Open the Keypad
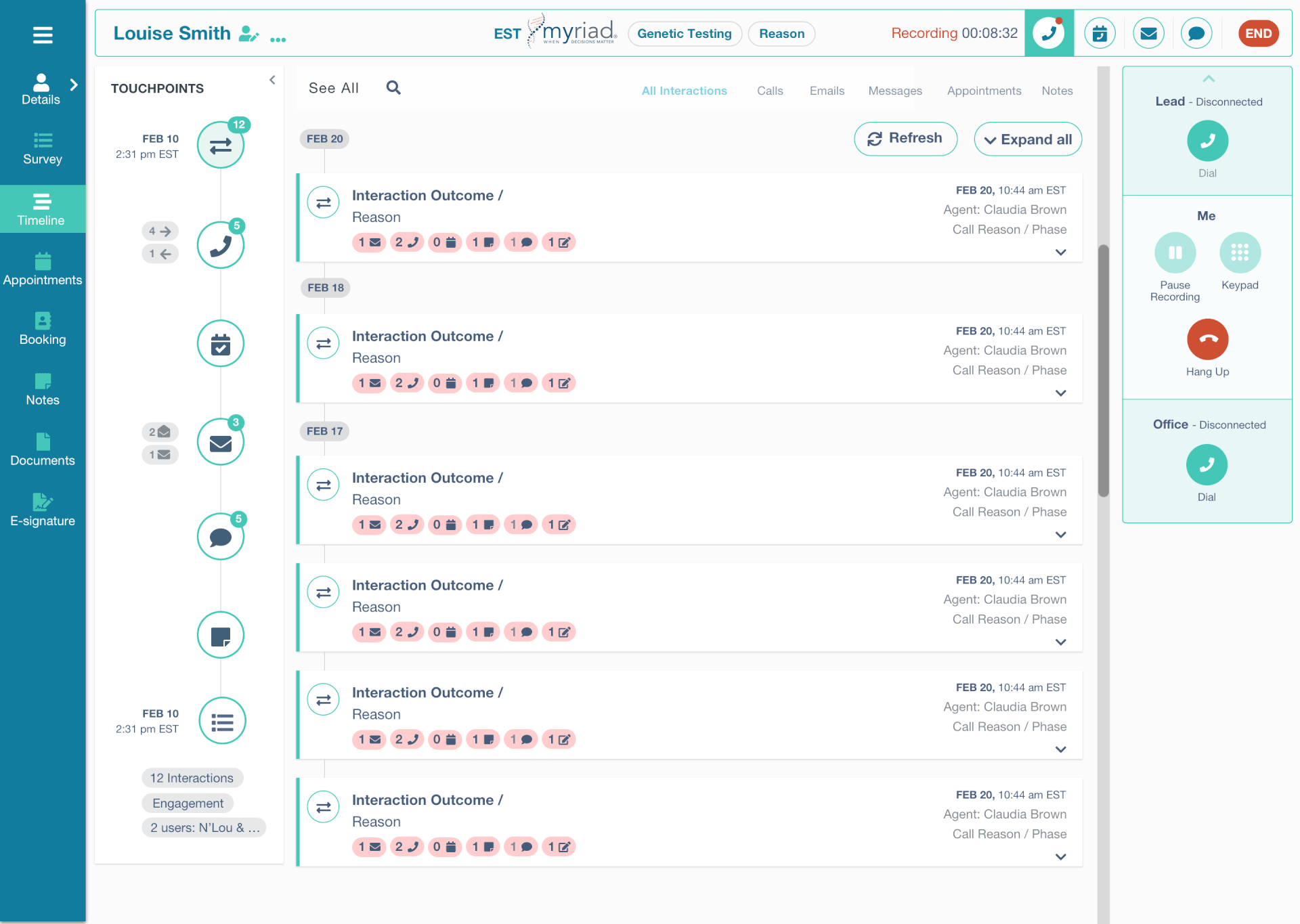 click(x=1240, y=252)
